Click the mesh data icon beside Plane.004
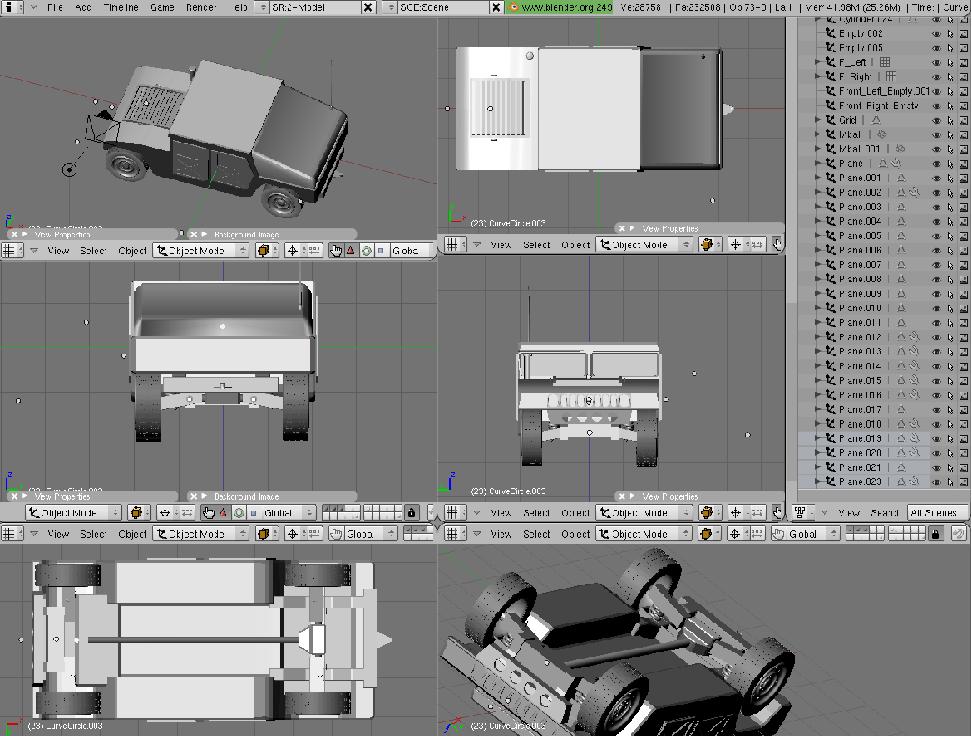972x736 pixels. (901, 221)
